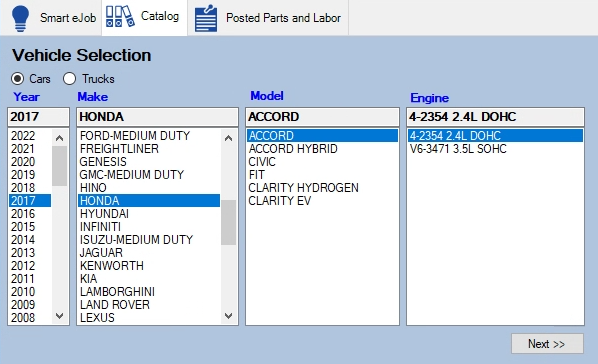598x364 pixels.
Task: Open Posted Parts and Labor tab
Action: click(268, 18)
